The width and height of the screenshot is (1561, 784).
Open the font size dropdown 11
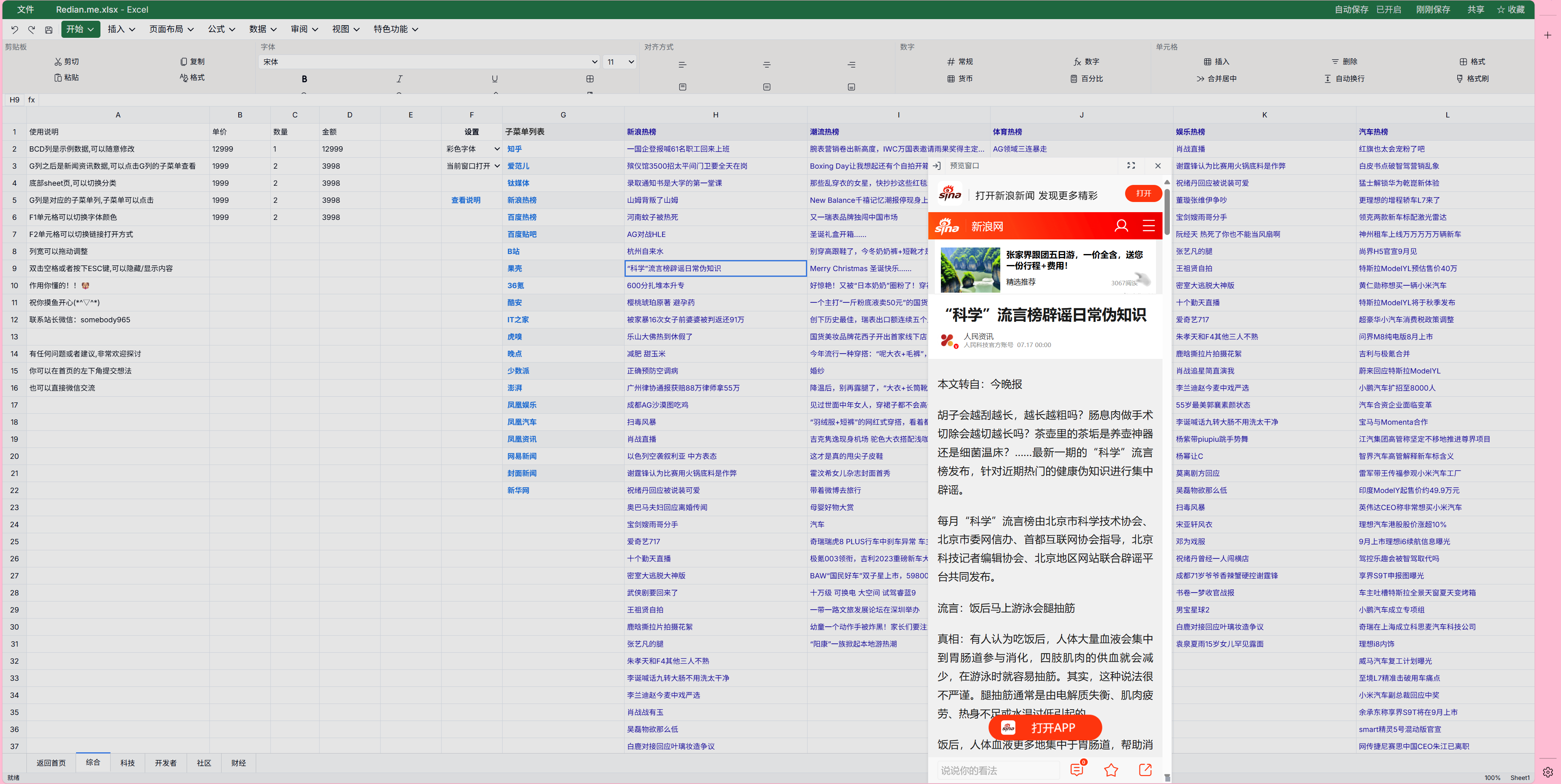coord(620,62)
